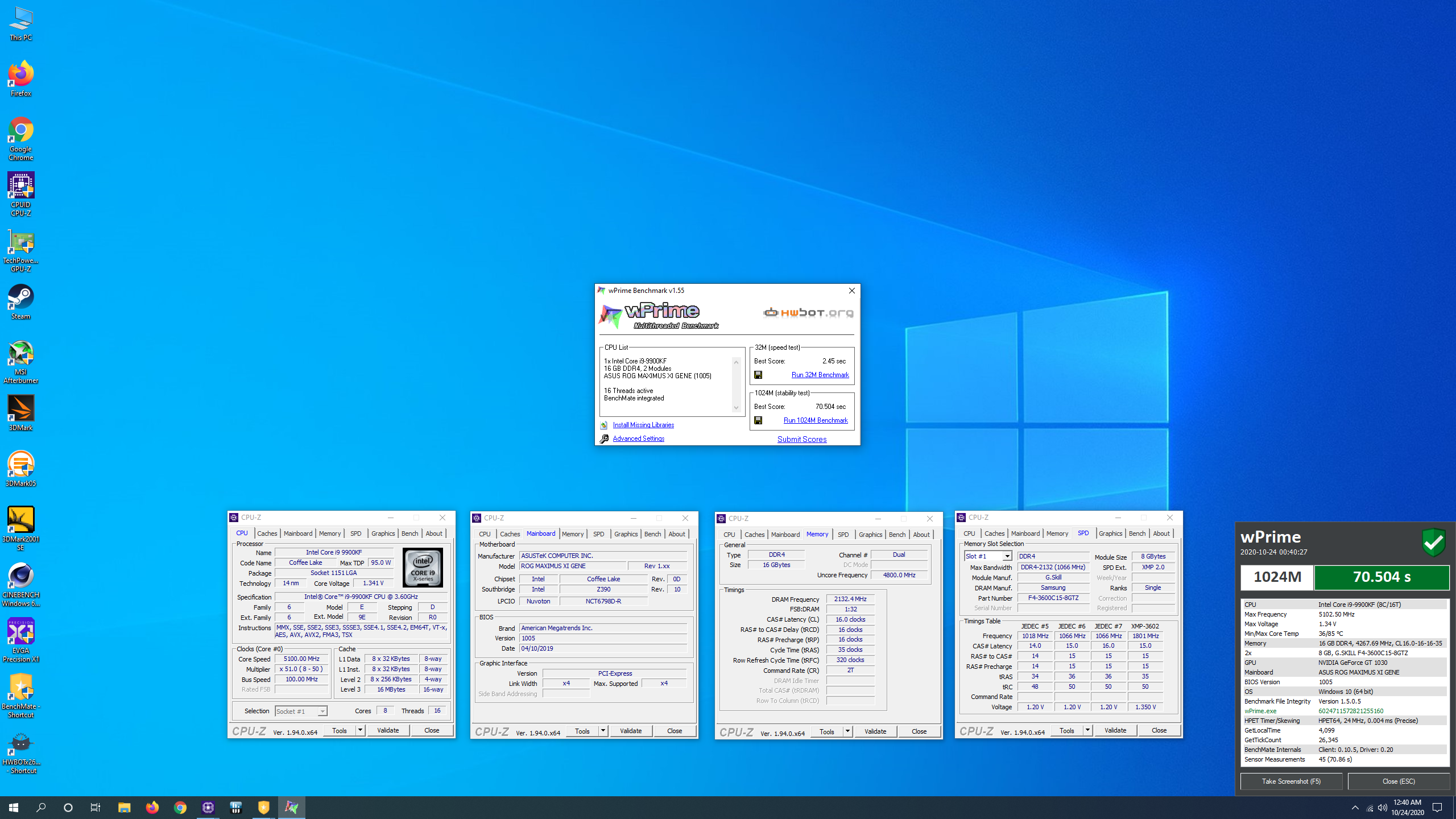The width and height of the screenshot is (1456, 819).
Task: Open SPD tab in Memory CPU-Z window
Action: (x=843, y=535)
